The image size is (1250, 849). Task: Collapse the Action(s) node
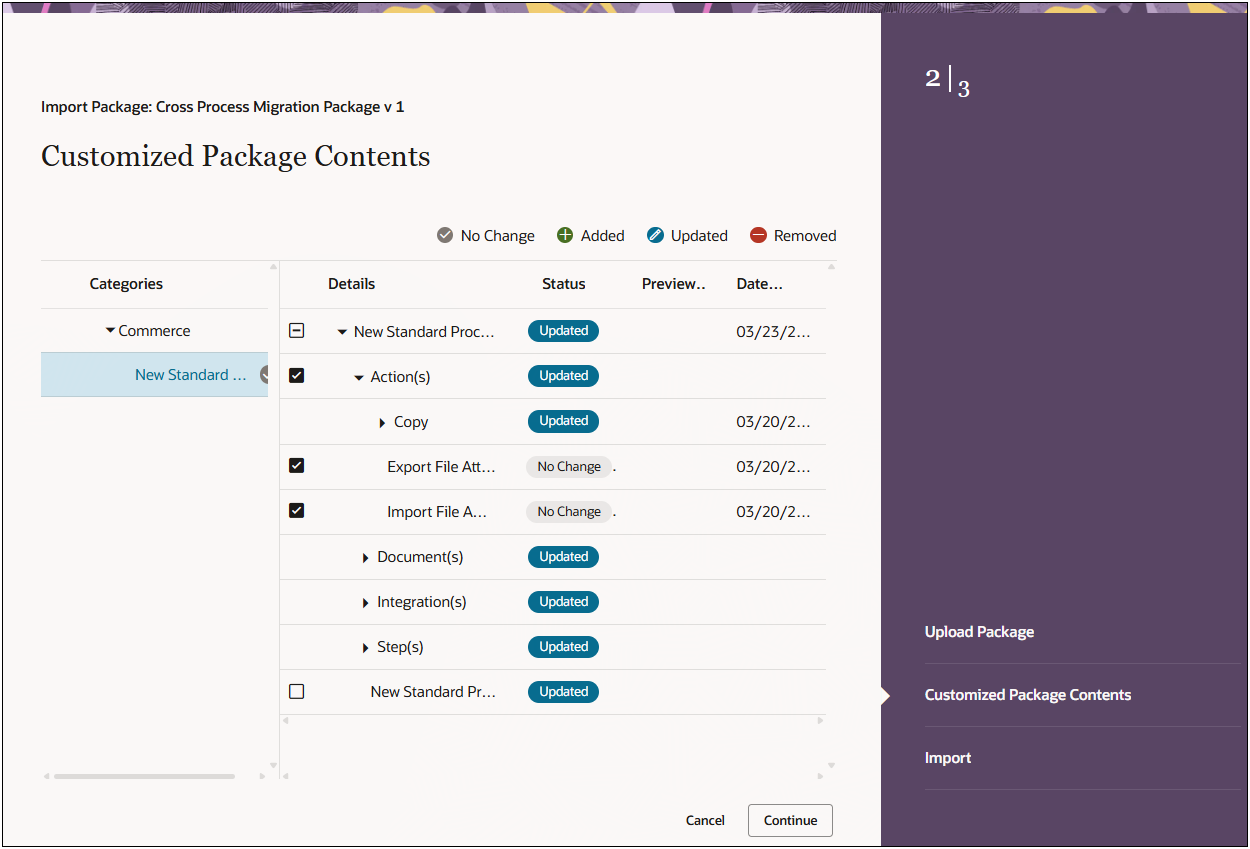click(x=359, y=378)
